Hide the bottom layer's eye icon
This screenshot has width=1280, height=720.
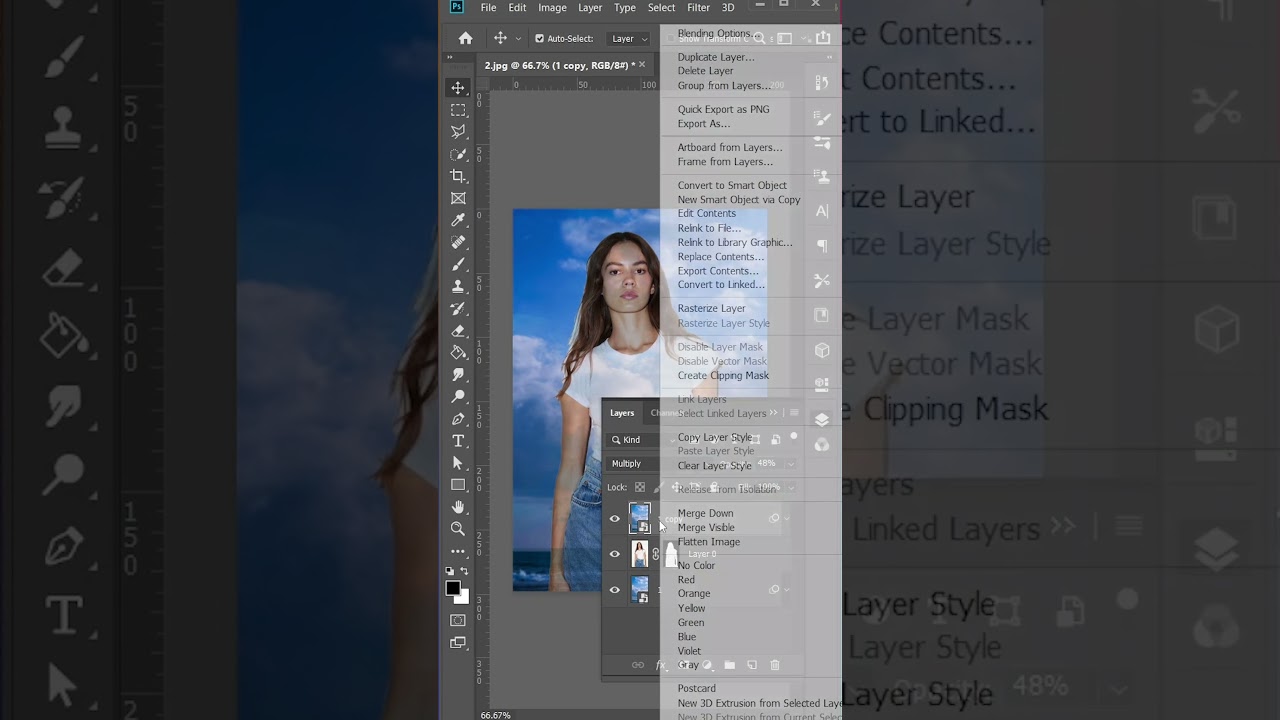615,590
